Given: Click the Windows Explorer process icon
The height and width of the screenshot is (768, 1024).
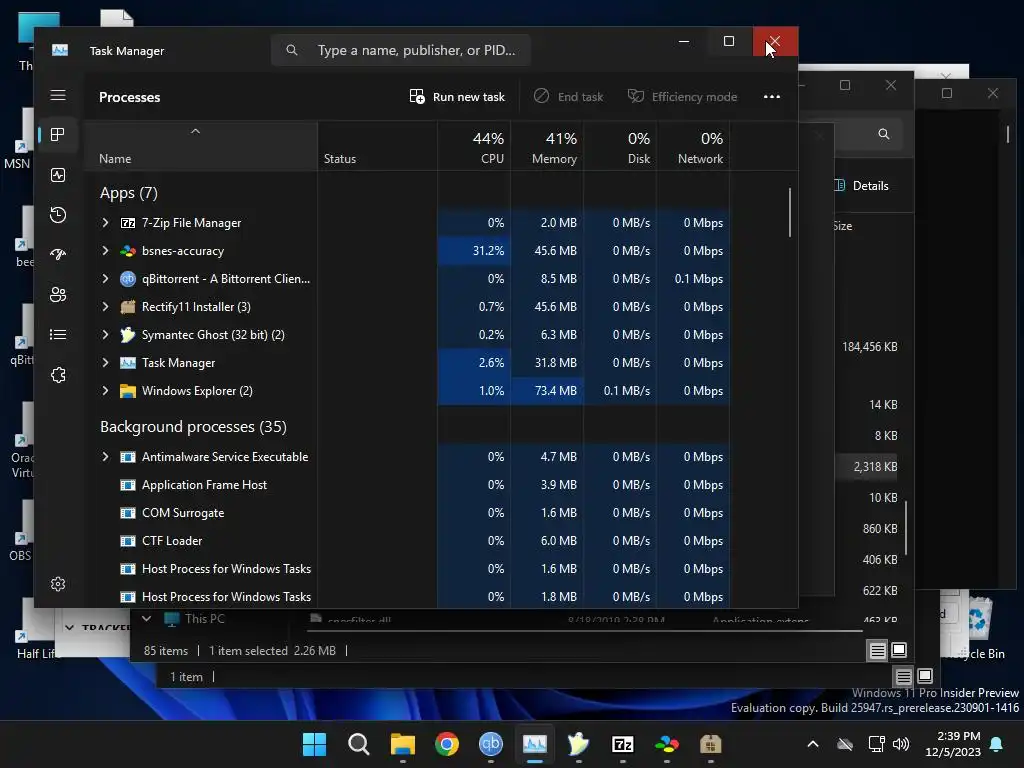Looking at the screenshot, I should click(x=128, y=391).
